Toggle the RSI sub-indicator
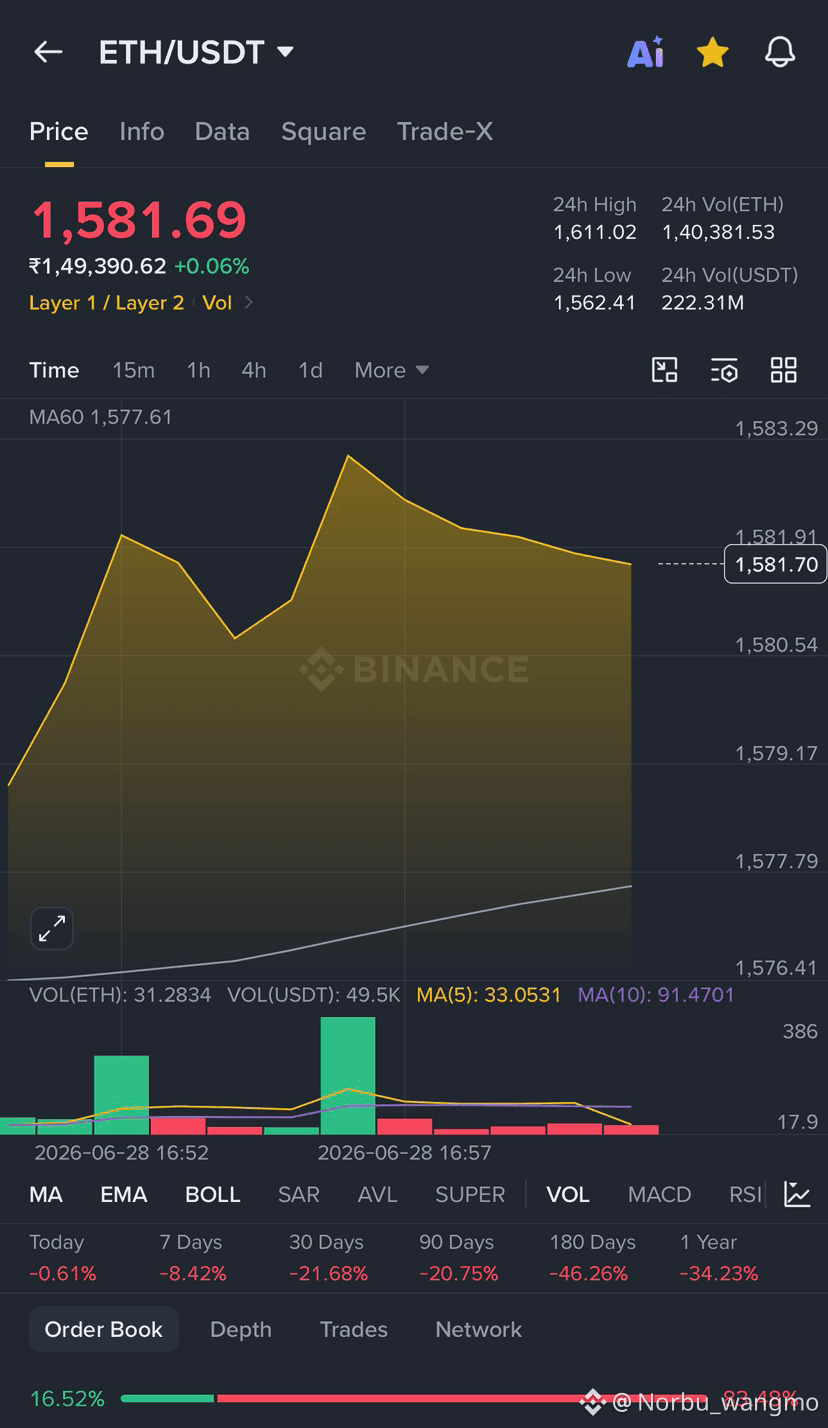828x1428 pixels. point(745,1194)
